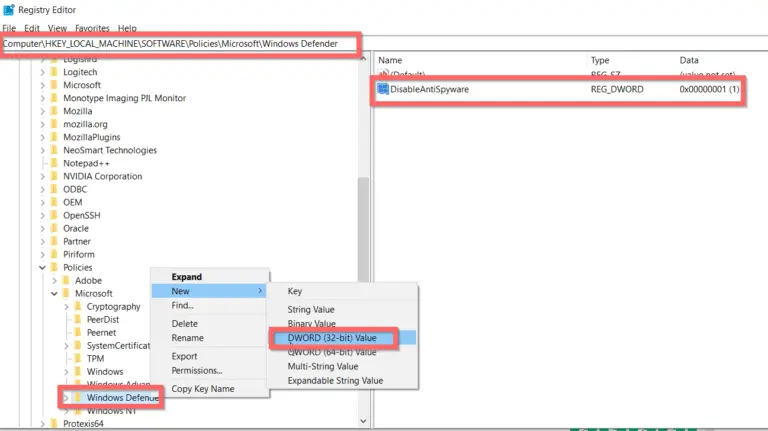Select the SystemCertificates key
The height and width of the screenshot is (431, 768).
(118, 346)
